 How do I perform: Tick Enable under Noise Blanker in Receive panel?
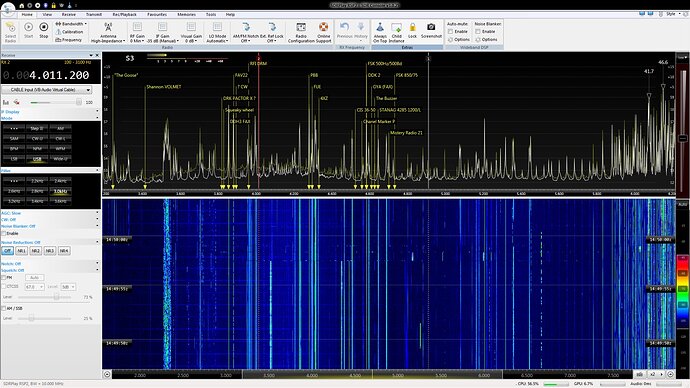coord(4,233)
